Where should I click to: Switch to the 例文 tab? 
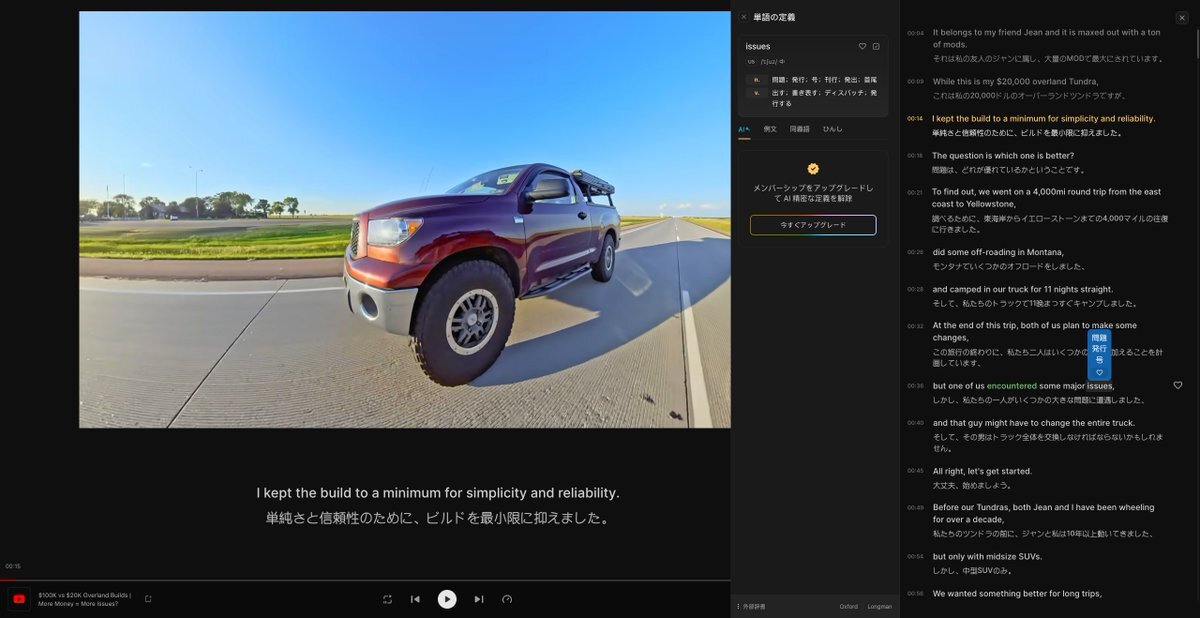[x=770, y=129]
